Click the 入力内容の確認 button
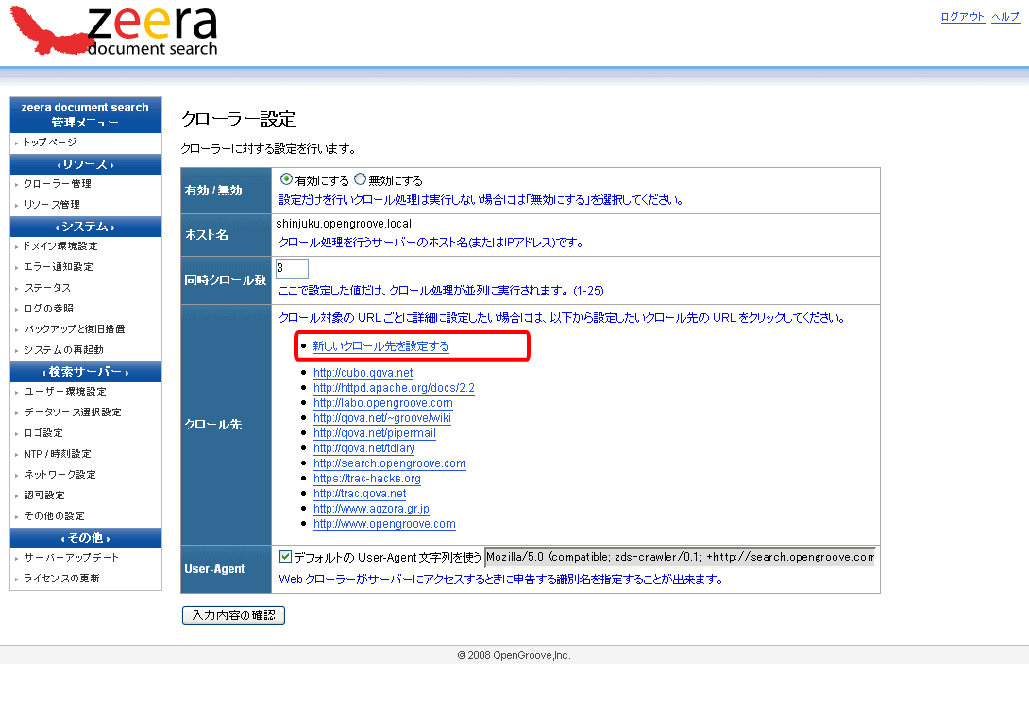 [233, 615]
